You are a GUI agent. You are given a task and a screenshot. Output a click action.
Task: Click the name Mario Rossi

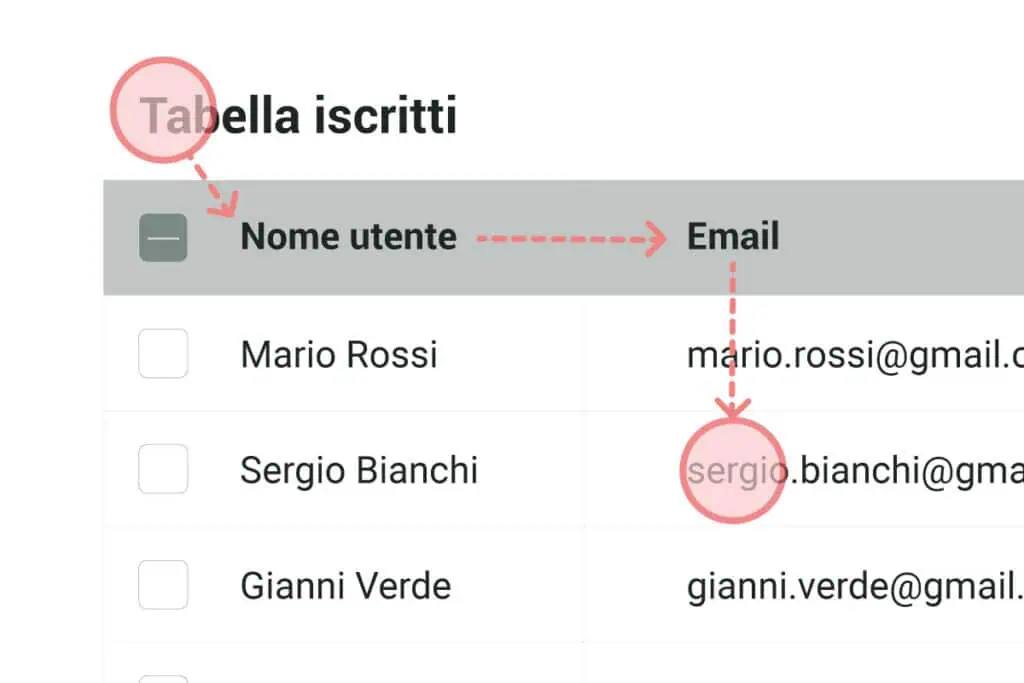[339, 354]
